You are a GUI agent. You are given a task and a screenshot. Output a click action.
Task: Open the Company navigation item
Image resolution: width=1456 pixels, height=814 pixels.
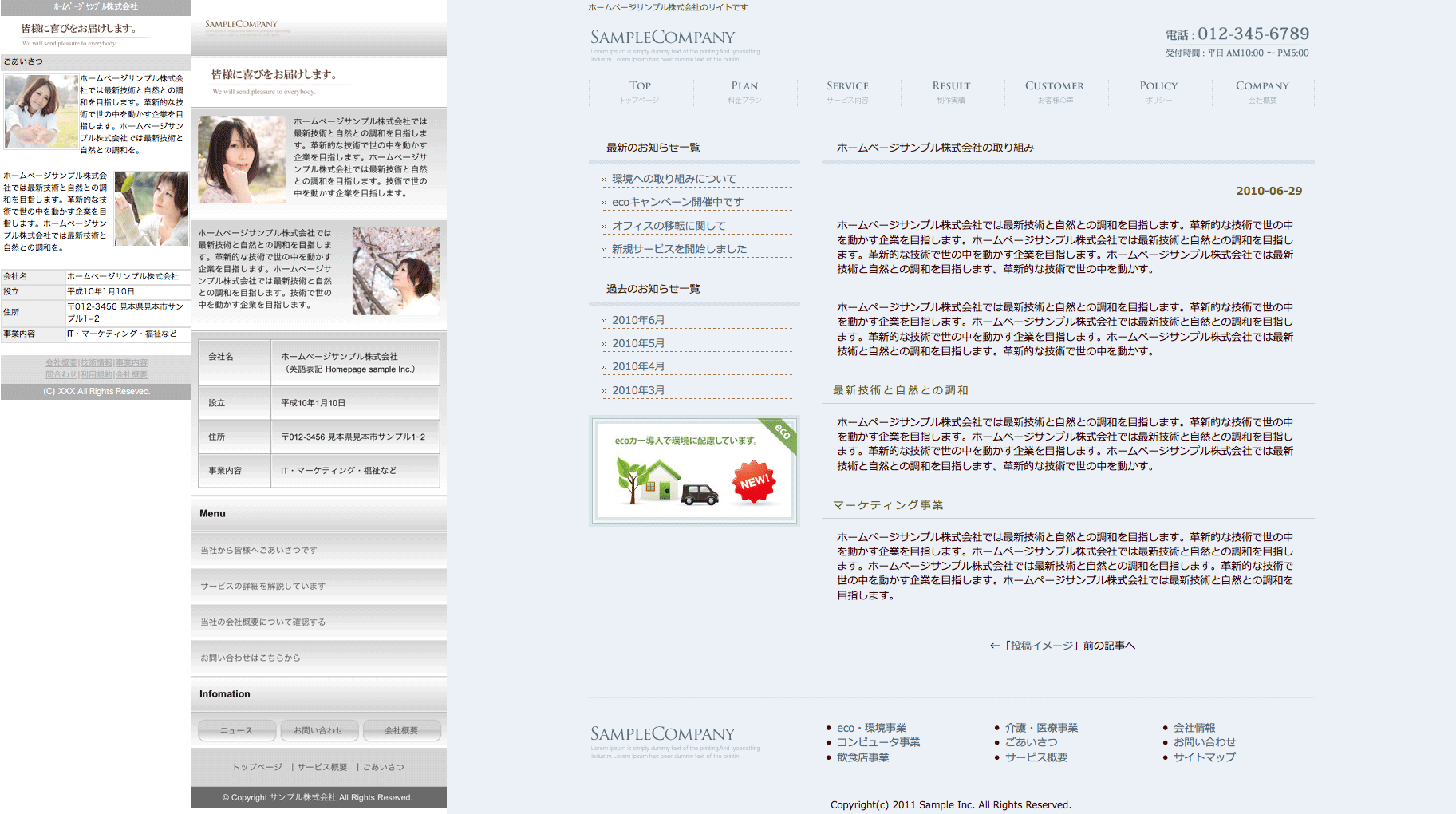[1262, 91]
